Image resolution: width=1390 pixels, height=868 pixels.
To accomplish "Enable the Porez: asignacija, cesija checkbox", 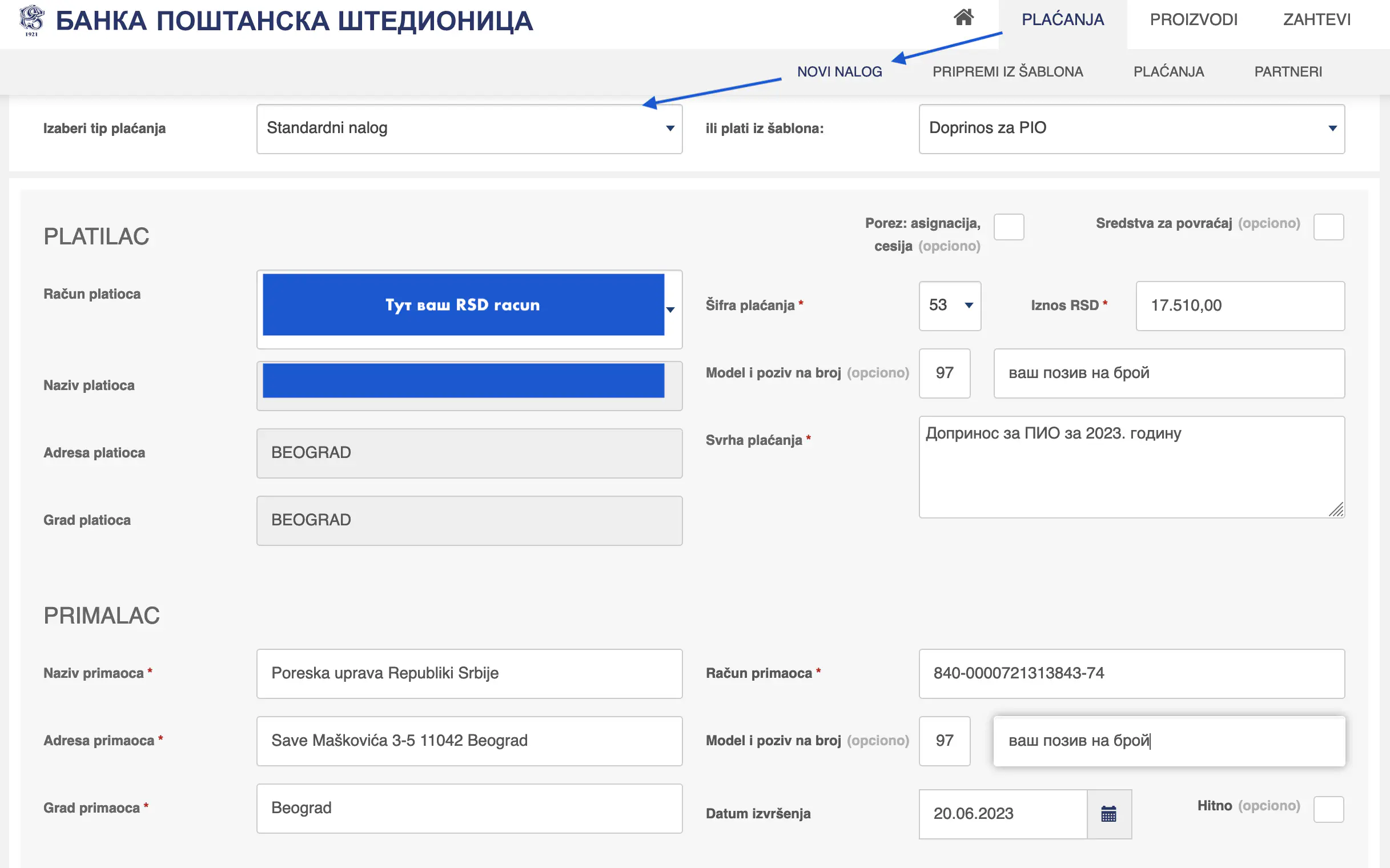I will tap(1009, 227).
